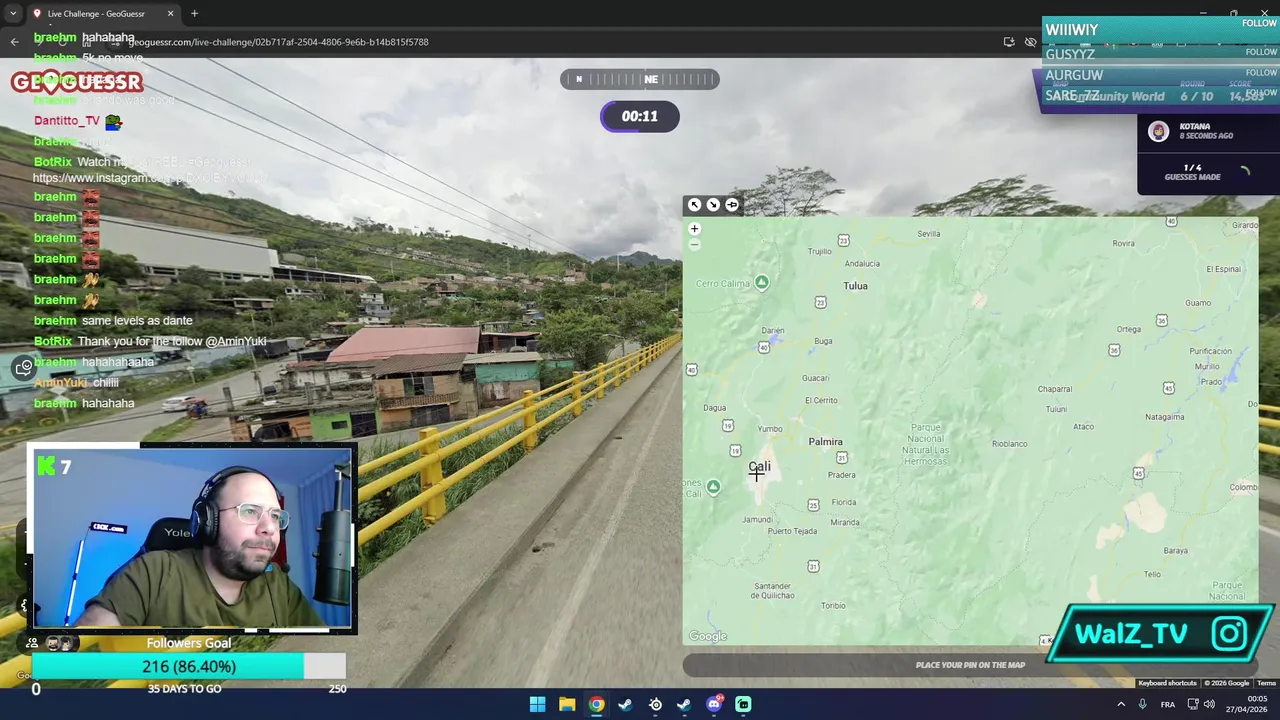
Task: Click the enlarge map arrow icon
Action: 694,205
